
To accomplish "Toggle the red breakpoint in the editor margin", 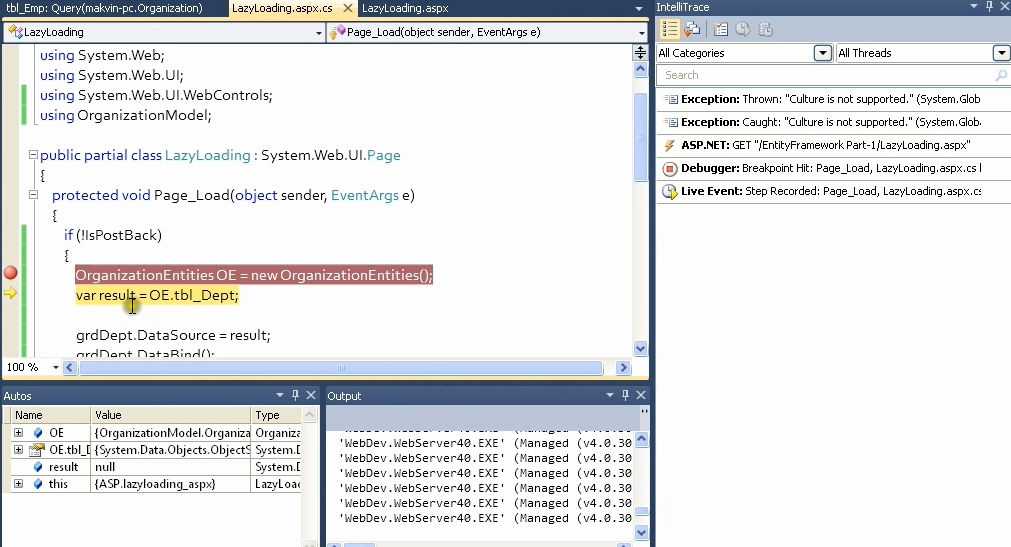I will 11,273.
